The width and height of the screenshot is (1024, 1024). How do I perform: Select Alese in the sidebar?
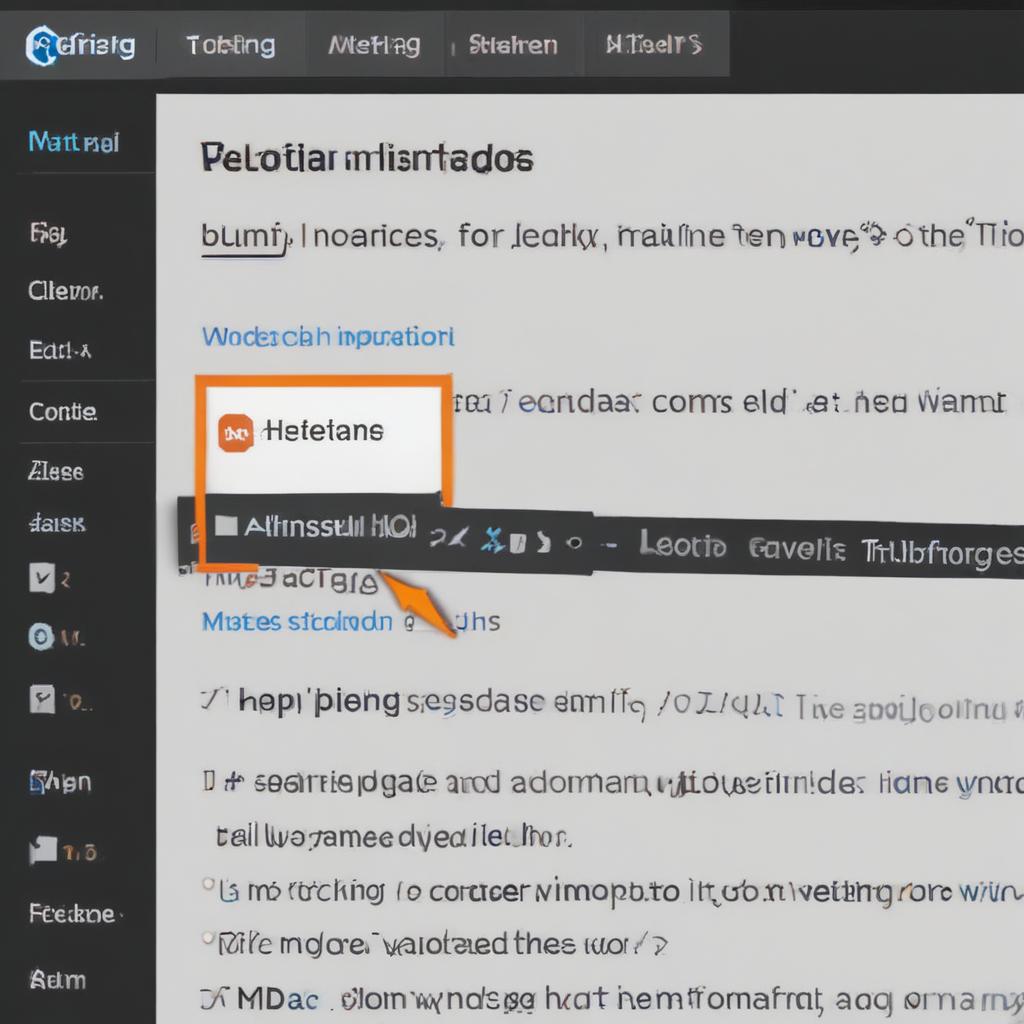(x=56, y=471)
